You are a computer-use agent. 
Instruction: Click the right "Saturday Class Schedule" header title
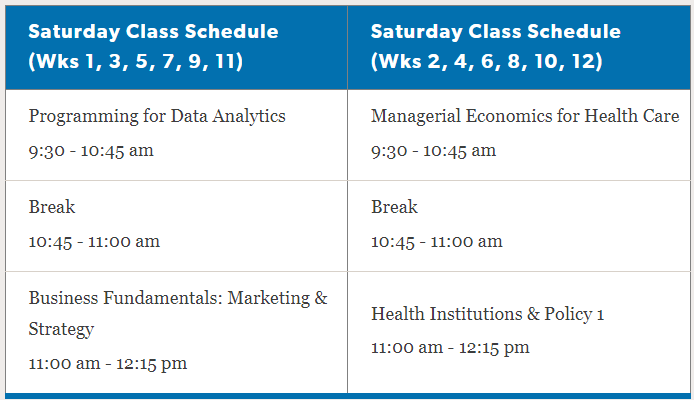coord(495,31)
